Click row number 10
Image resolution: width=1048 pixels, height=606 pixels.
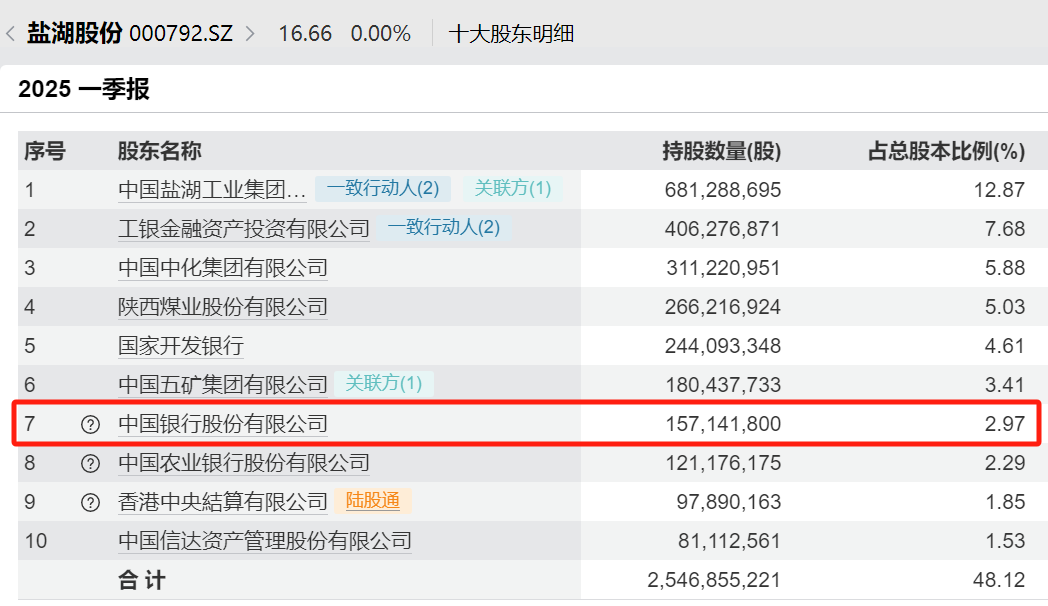coord(36,541)
